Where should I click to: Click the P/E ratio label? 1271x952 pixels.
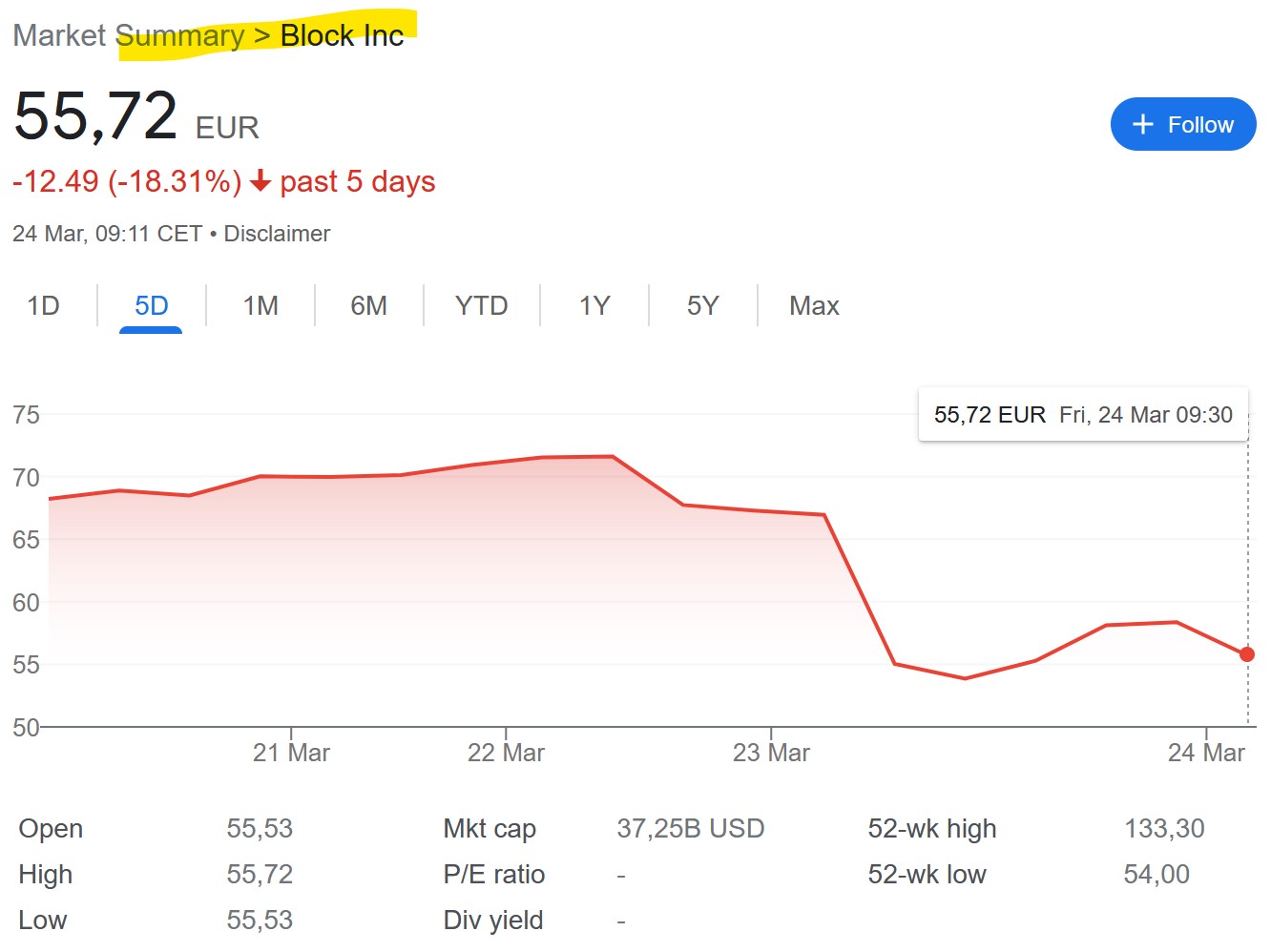(494, 874)
